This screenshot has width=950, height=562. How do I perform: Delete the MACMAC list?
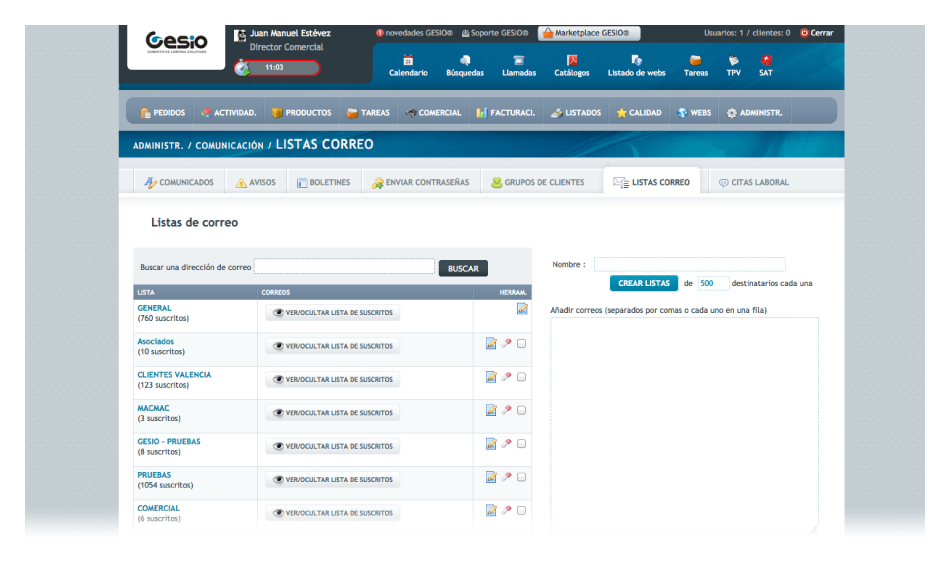(x=507, y=410)
